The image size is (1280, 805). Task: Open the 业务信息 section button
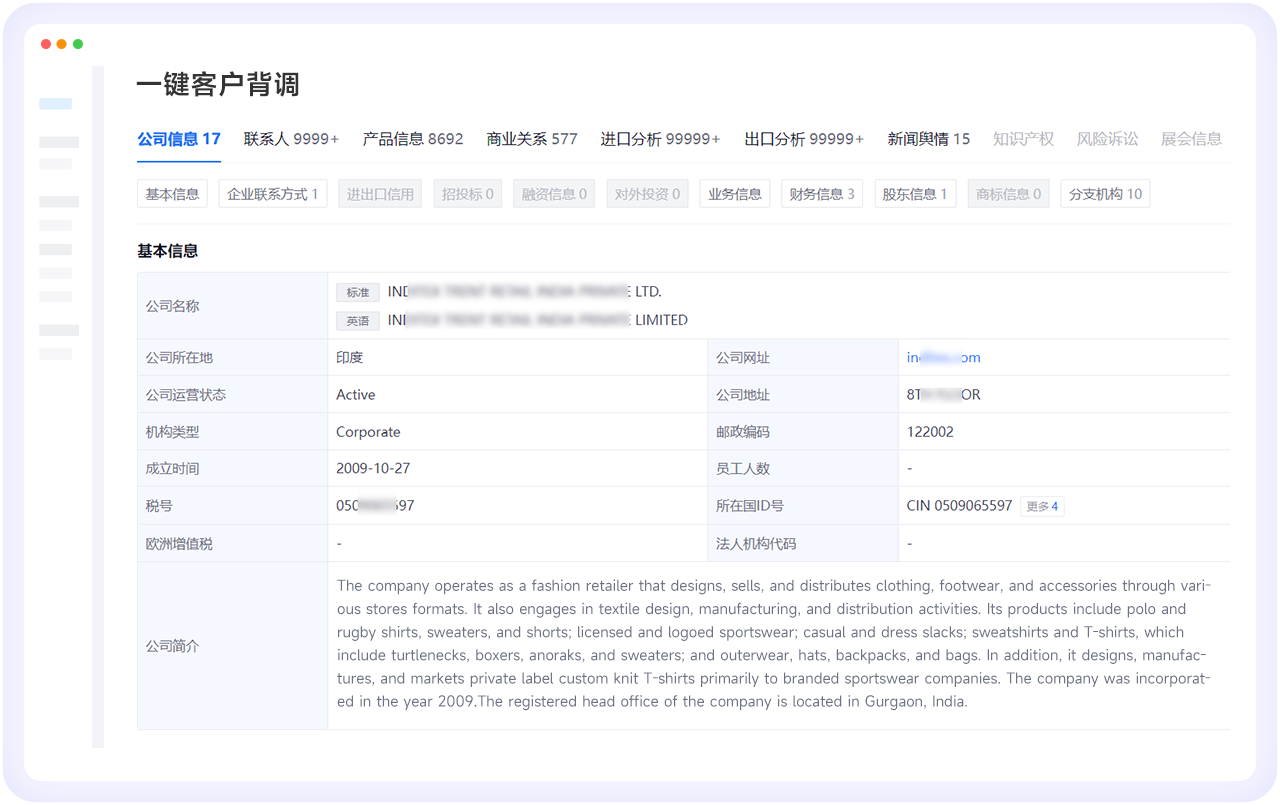(735, 194)
